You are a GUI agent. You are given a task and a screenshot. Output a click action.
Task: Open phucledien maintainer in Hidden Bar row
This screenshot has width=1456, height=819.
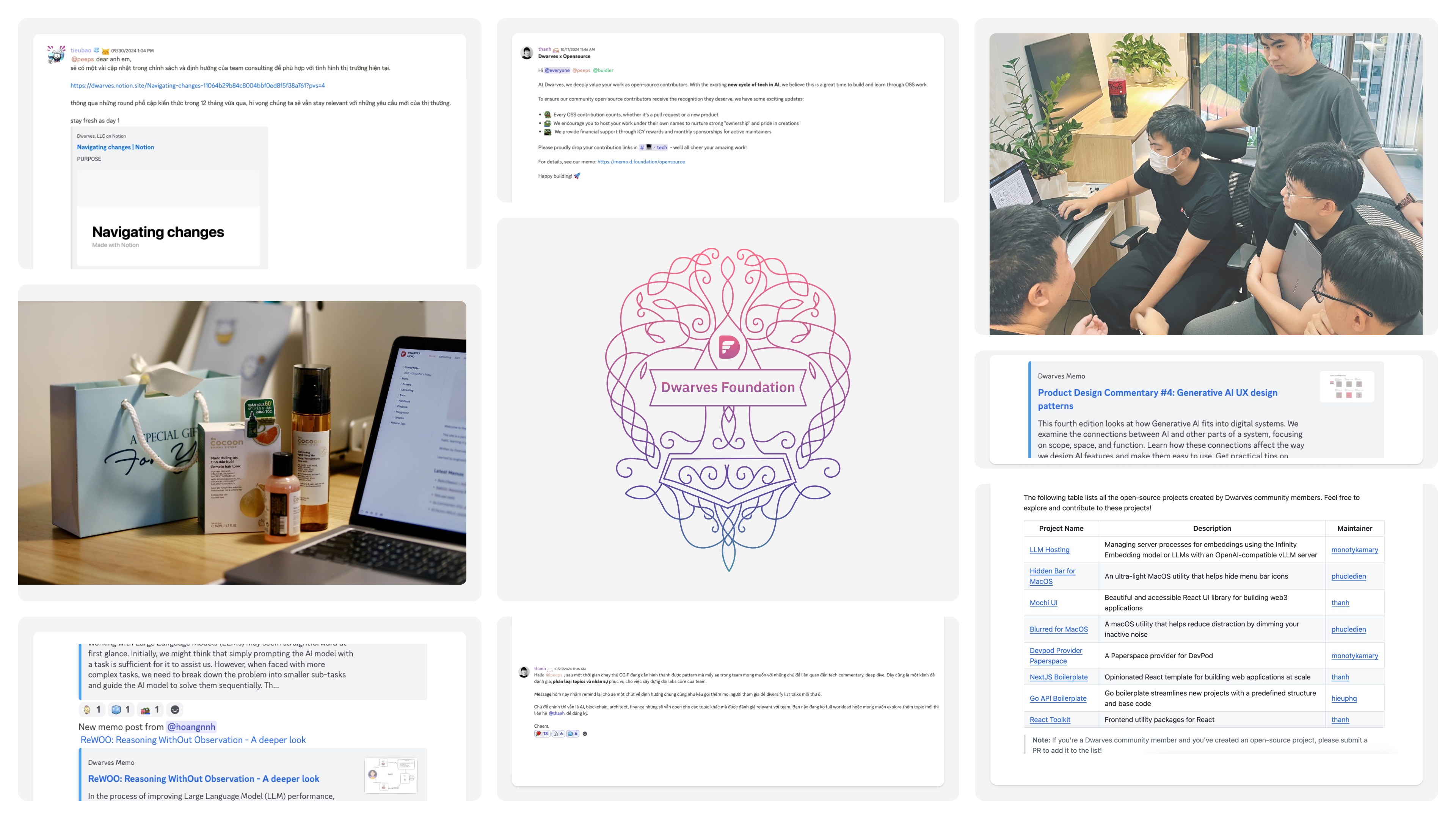(1349, 576)
